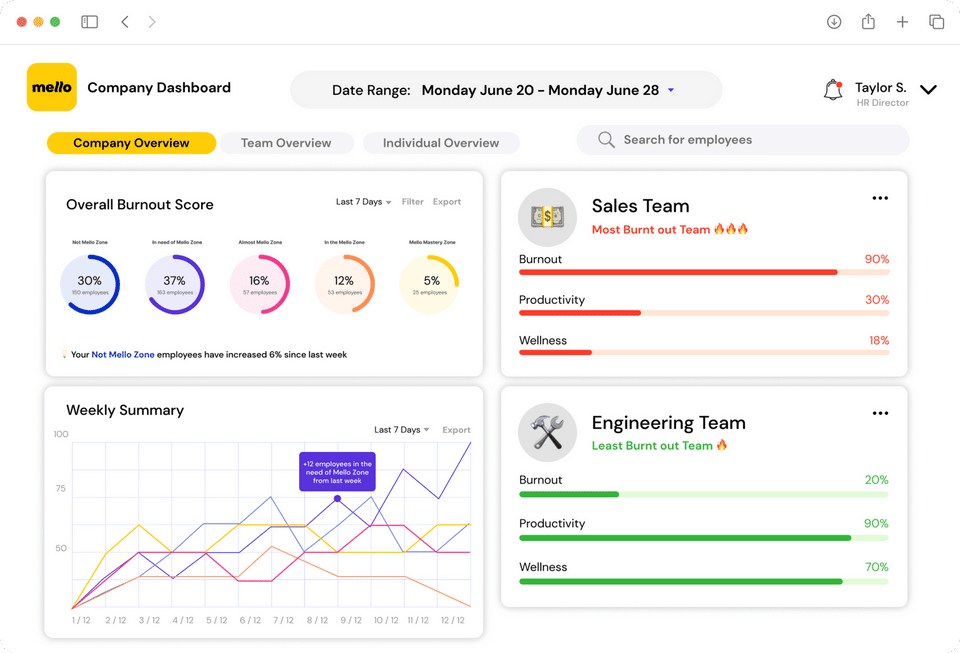Screen dimensions: 960x653
Task: Expand the Taylor S. profile chevron
Action: click(x=929, y=90)
